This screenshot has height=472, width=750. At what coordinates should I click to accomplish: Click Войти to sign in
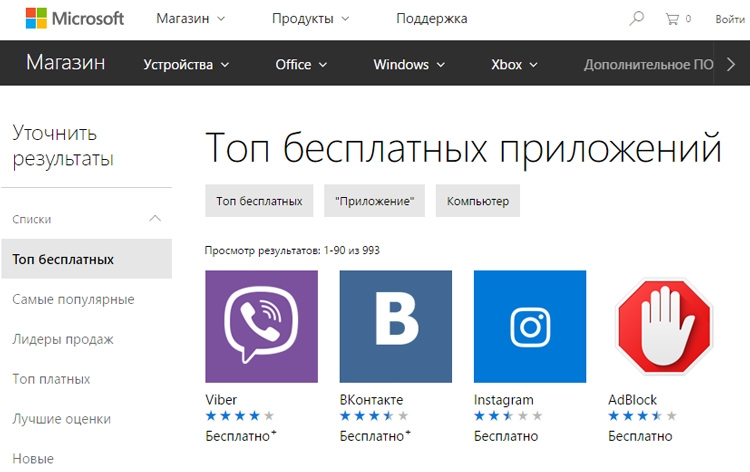click(730, 19)
